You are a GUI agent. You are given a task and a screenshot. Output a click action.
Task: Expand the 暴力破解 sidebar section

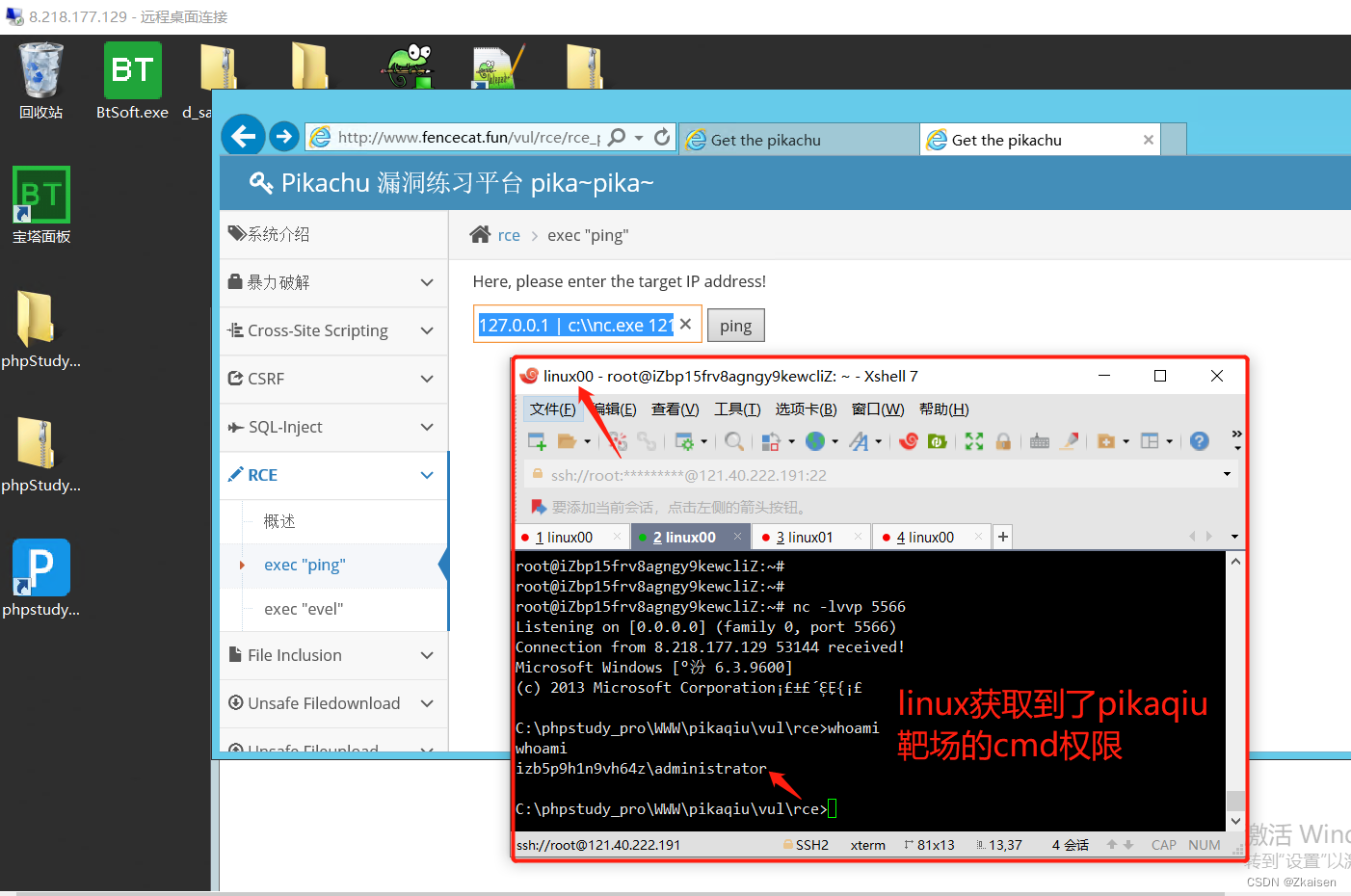click(333, 282)
